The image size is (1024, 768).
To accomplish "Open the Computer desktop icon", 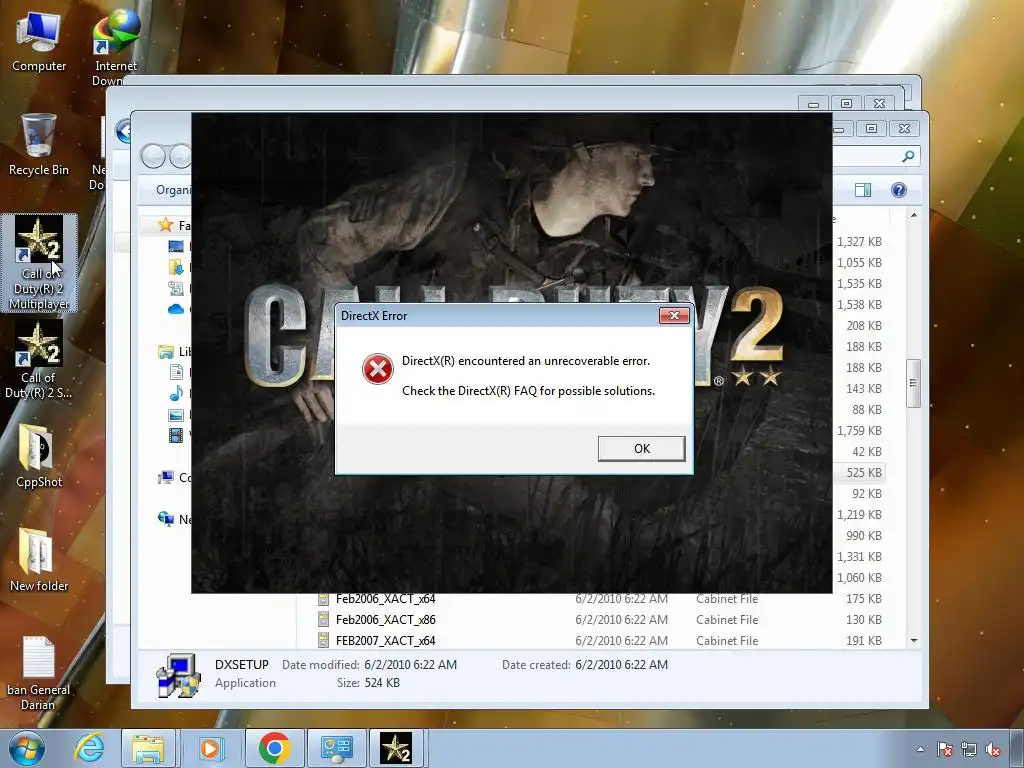I will (39, 42).
